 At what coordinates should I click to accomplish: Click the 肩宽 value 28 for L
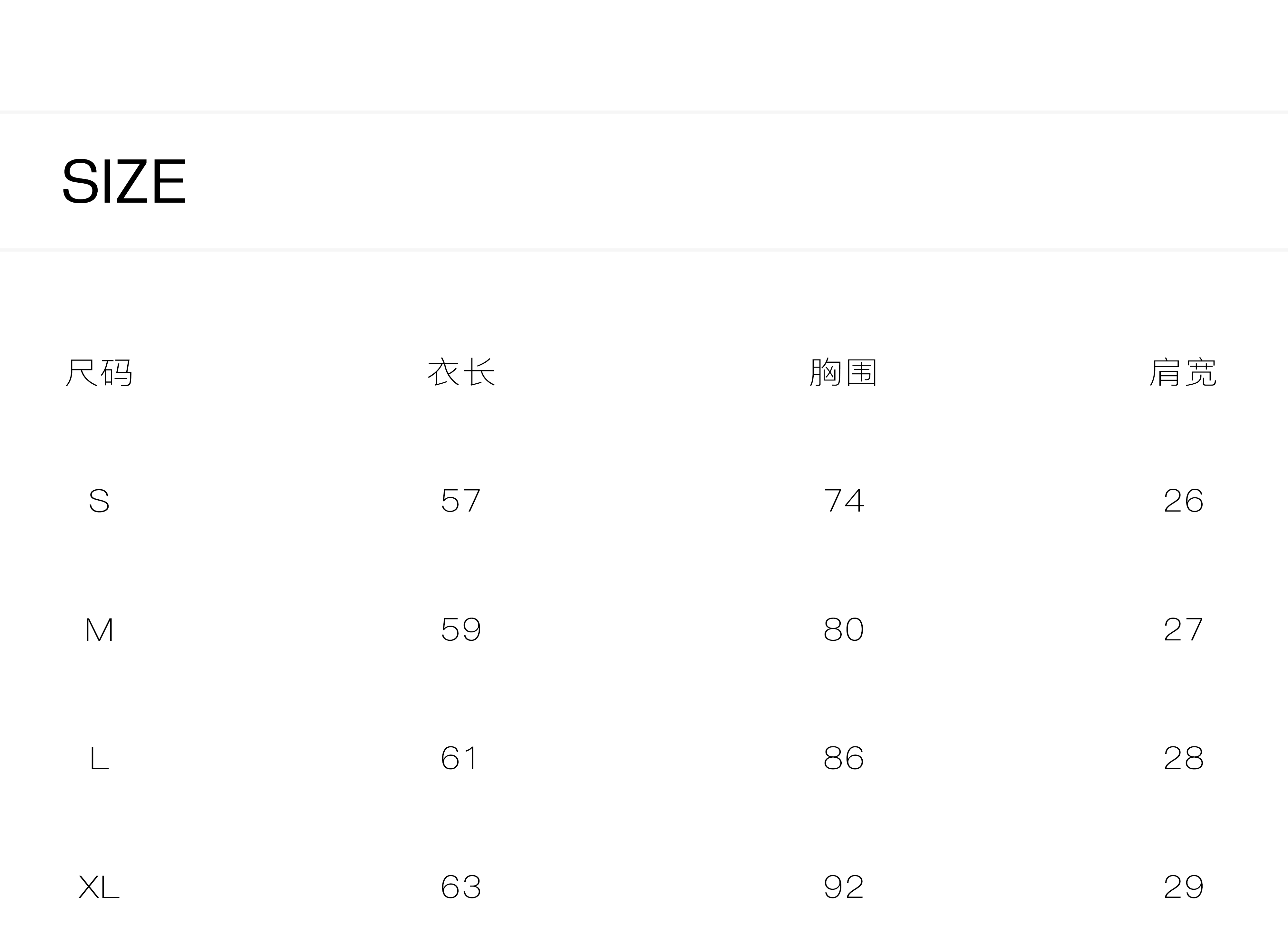[x=1183, y=758]
